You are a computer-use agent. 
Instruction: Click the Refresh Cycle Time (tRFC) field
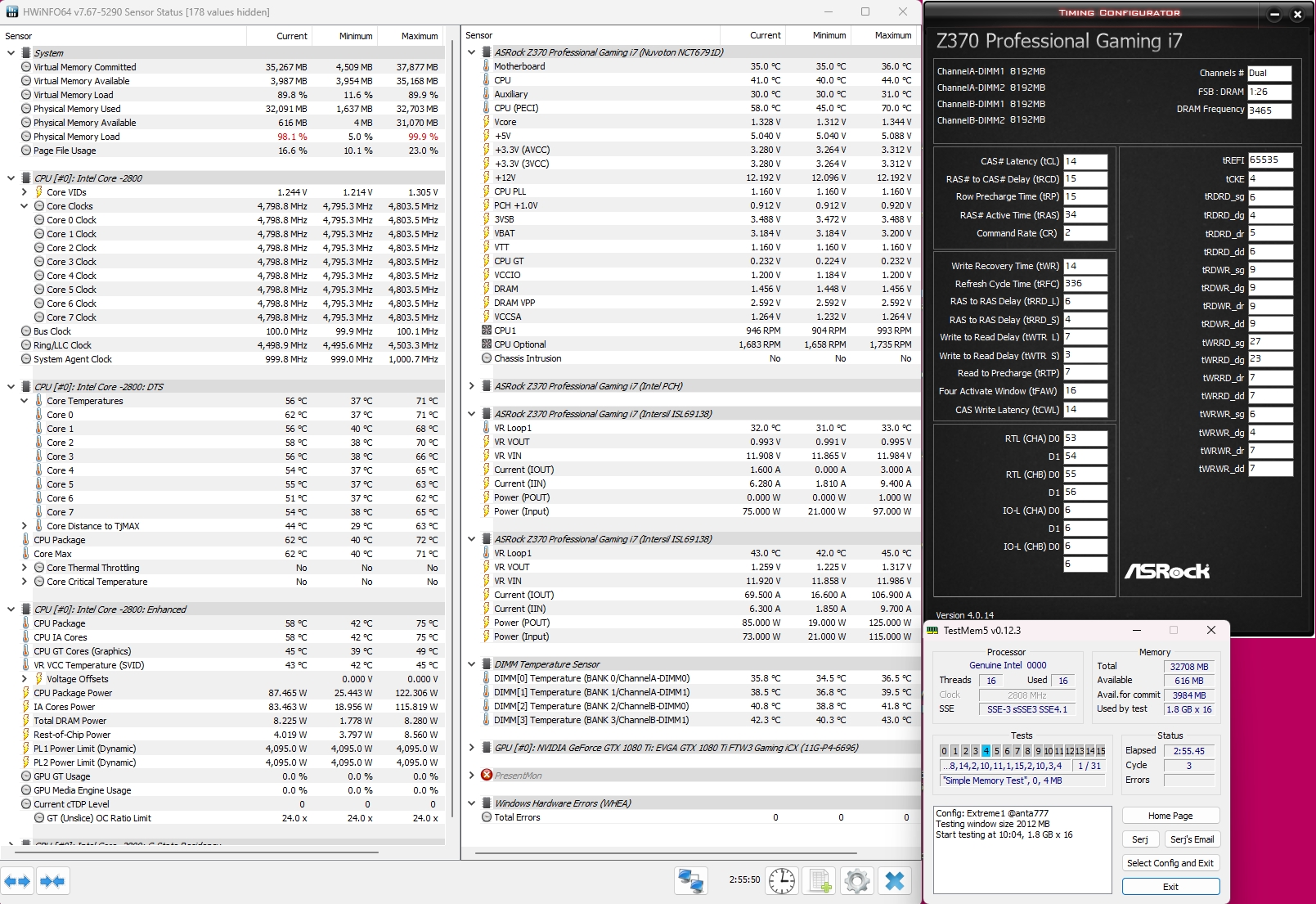1085,284
